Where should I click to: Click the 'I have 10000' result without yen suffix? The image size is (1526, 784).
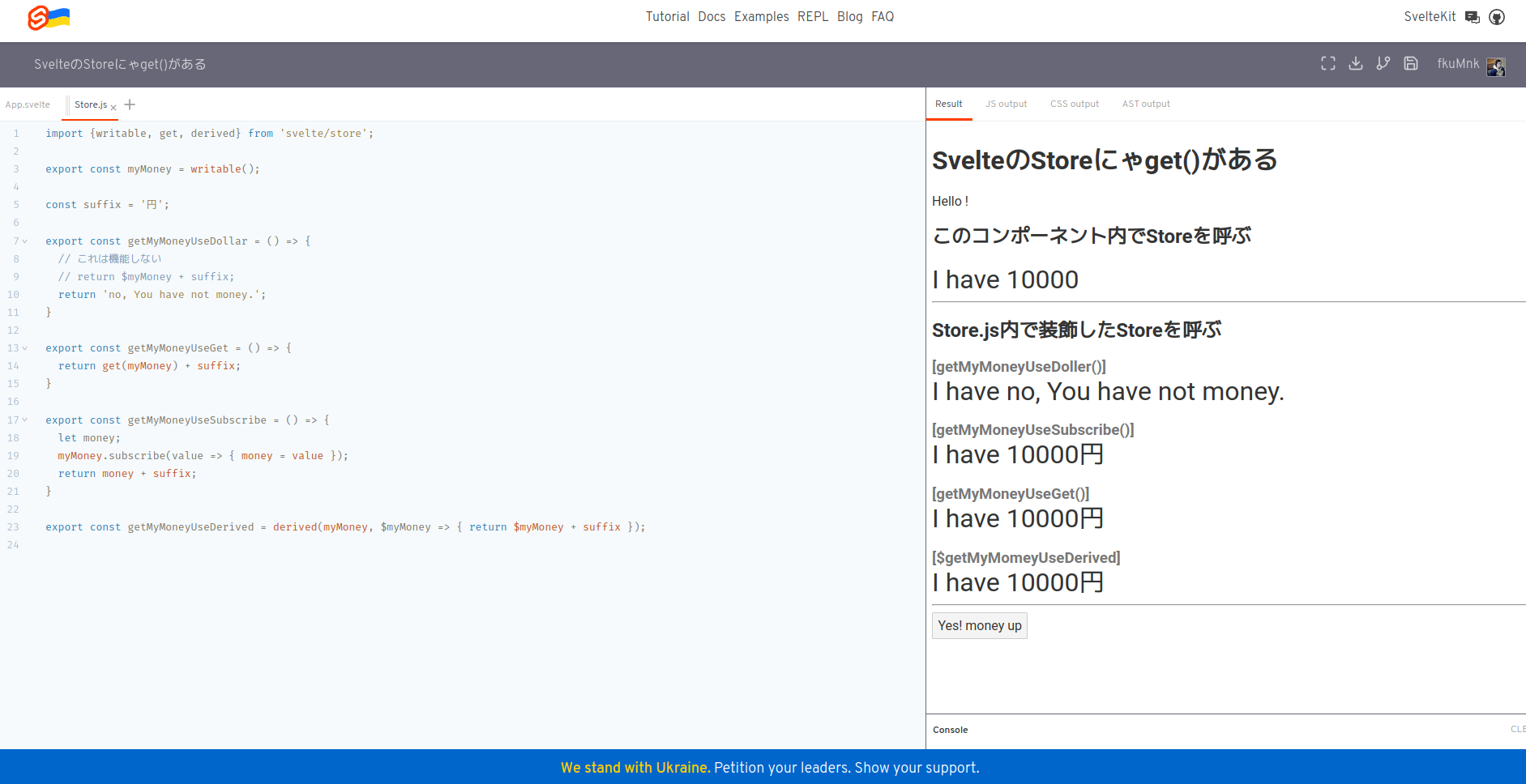1005,280
